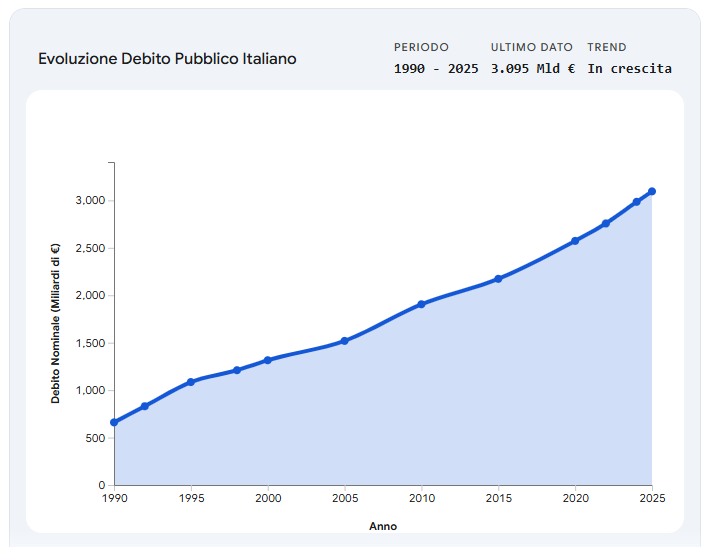Select the 2022 data point marker

pyautogui.click(x=606, y=223)
